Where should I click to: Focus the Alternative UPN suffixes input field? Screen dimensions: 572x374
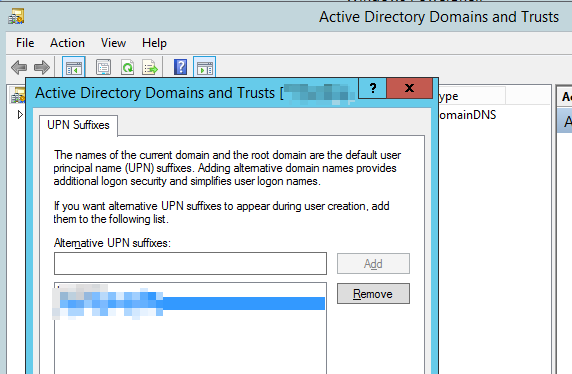pyautogui.click(x=190, y=263)
